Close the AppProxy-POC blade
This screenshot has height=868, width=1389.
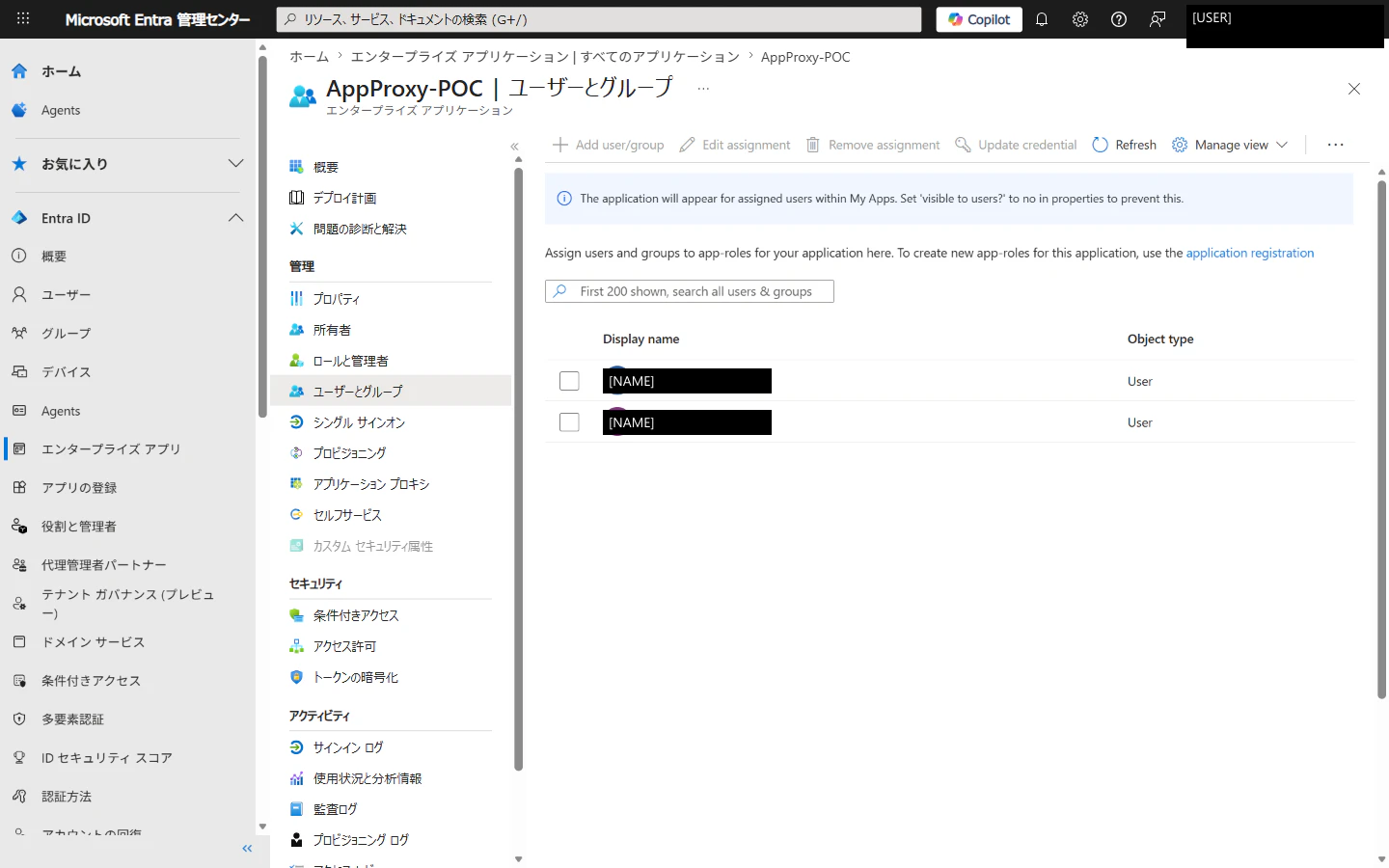(x=1354, y=89)
